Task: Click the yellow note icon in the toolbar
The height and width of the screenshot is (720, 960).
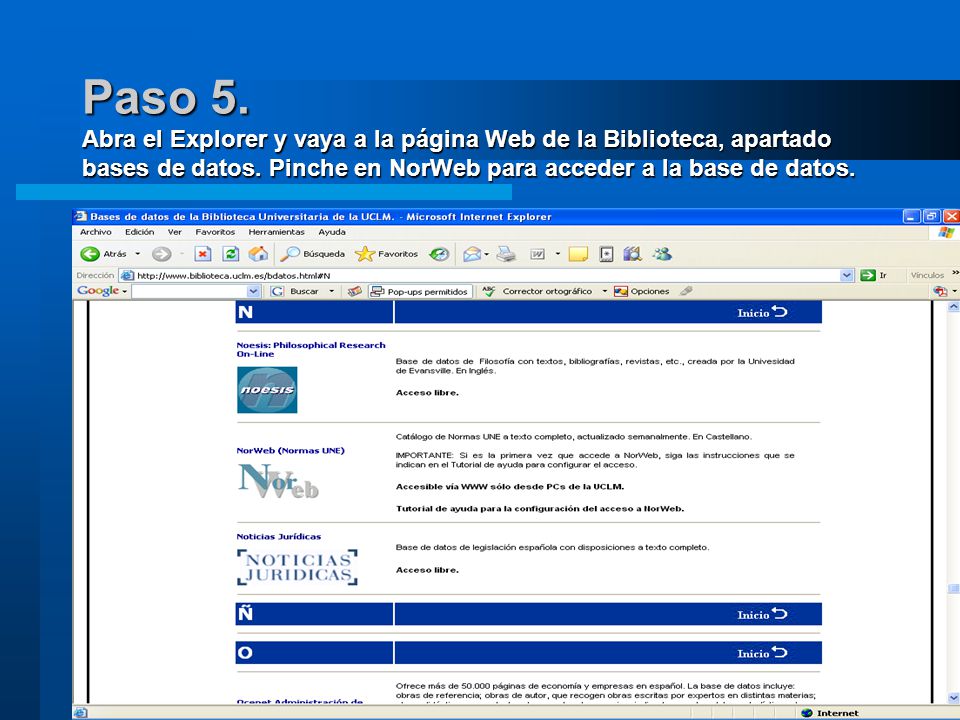Action: pos(578,253)
